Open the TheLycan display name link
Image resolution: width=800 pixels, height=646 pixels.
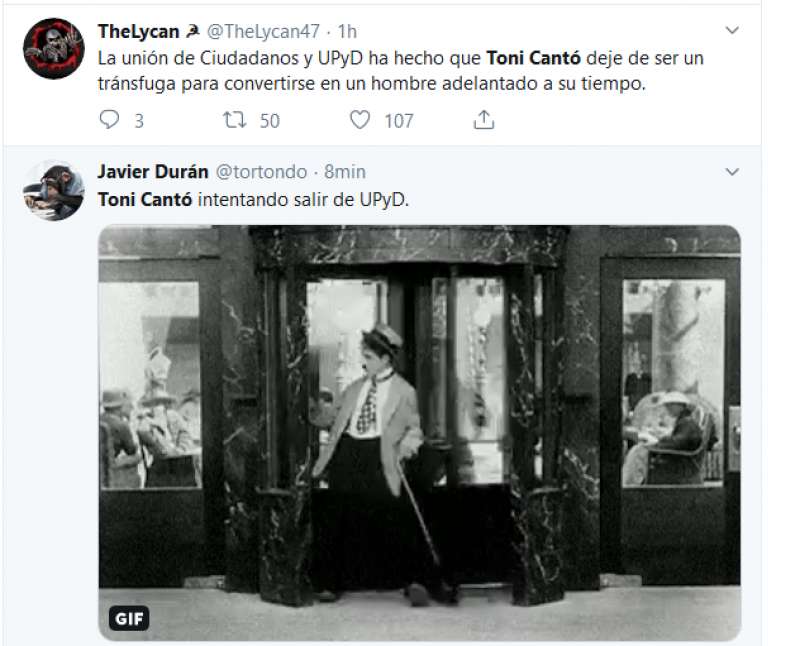[x=138, y=32]
